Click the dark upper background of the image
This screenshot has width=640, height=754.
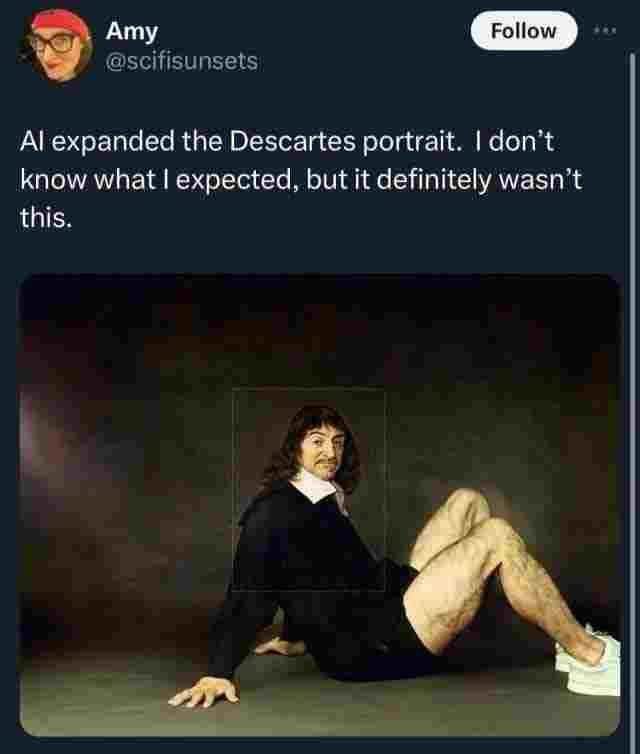(320, 327)
